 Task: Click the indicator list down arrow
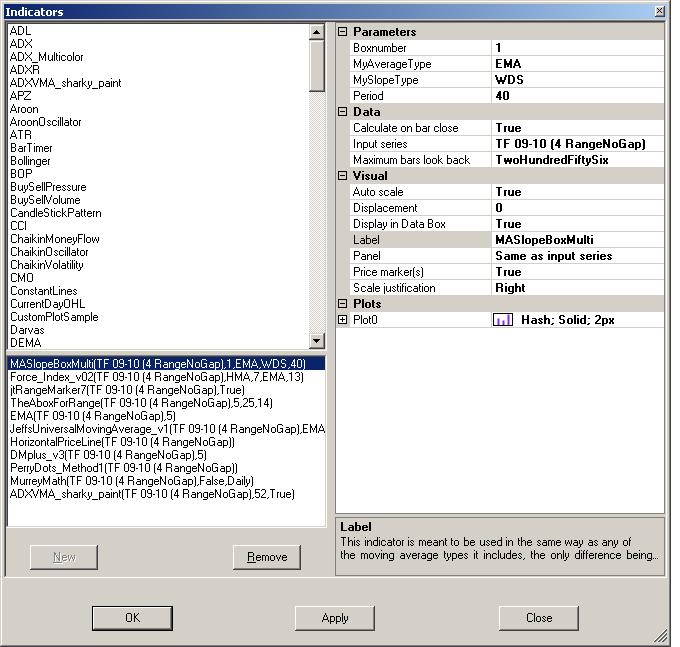pos(317,341)
